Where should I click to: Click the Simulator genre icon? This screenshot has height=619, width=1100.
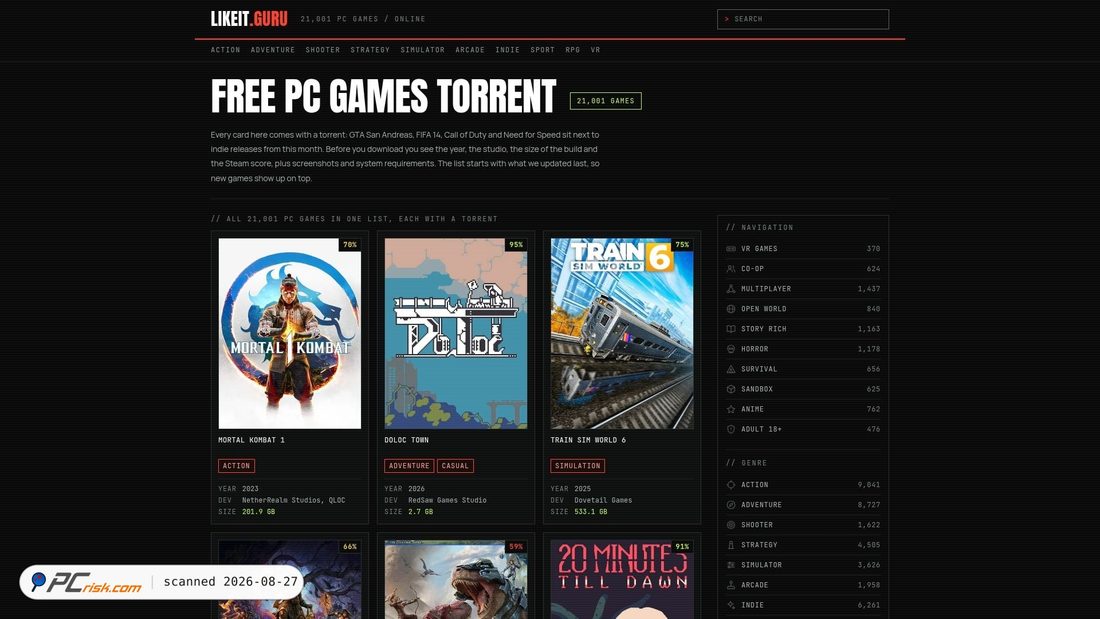[730, 564]
